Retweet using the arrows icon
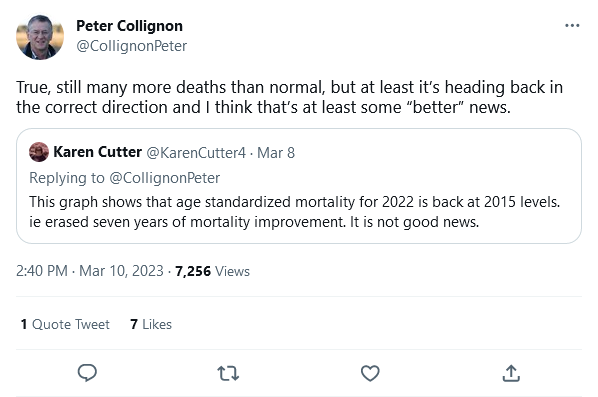 (x=228, y=373)
